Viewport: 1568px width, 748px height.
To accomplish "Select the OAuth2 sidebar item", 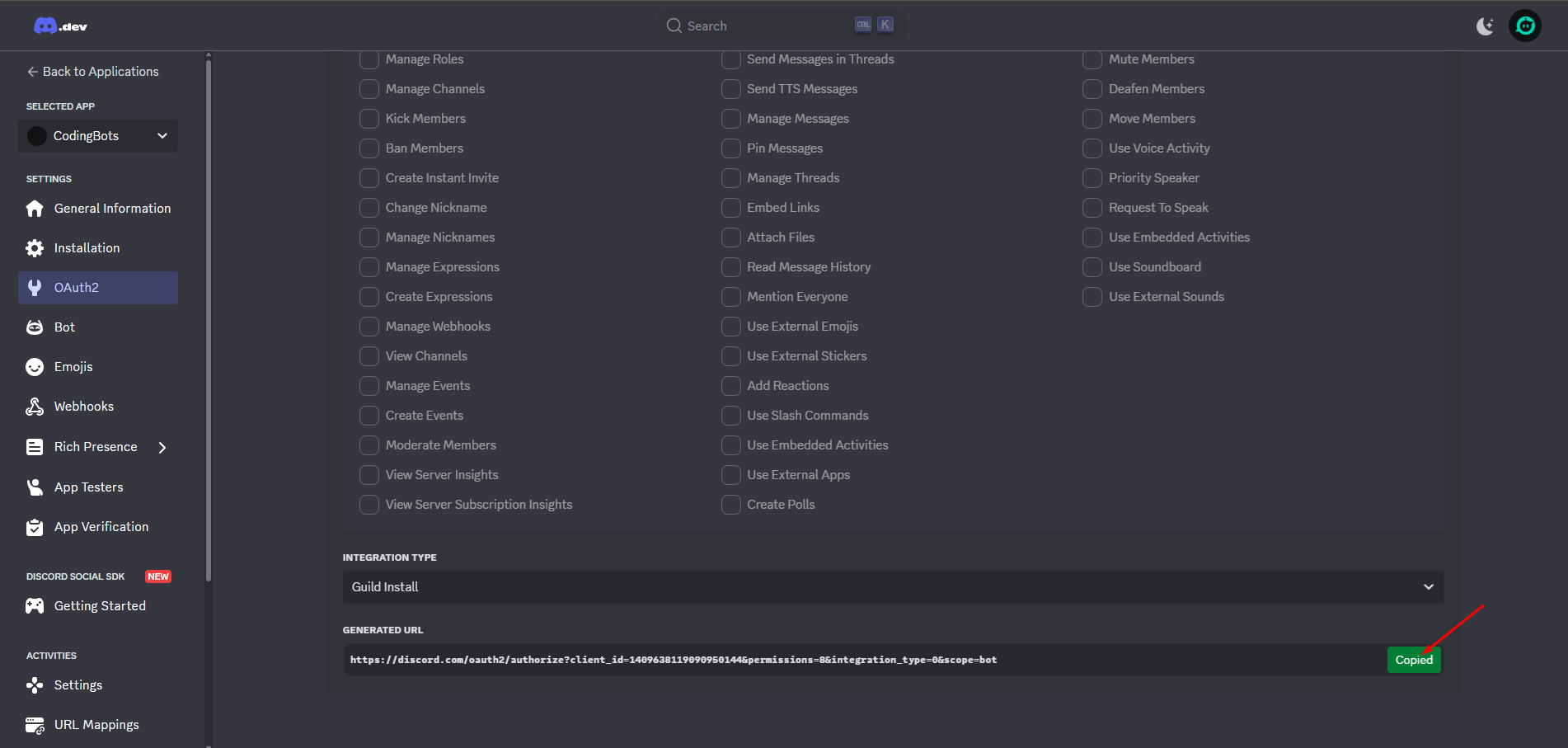I will pos(98,288).
